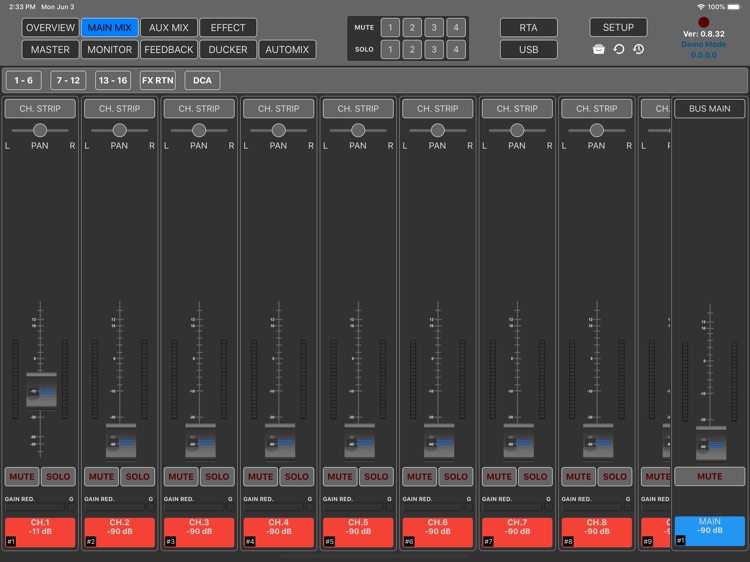Click the #1 badge on CH.1 label

[11, 541]
